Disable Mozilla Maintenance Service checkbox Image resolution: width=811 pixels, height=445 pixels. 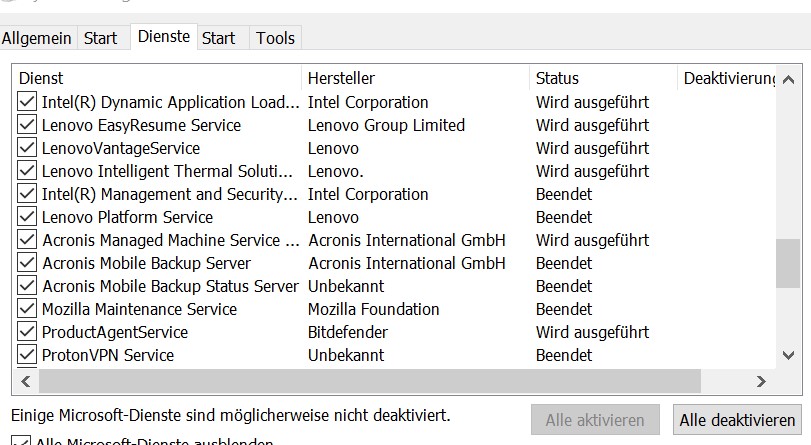(26, 308)
